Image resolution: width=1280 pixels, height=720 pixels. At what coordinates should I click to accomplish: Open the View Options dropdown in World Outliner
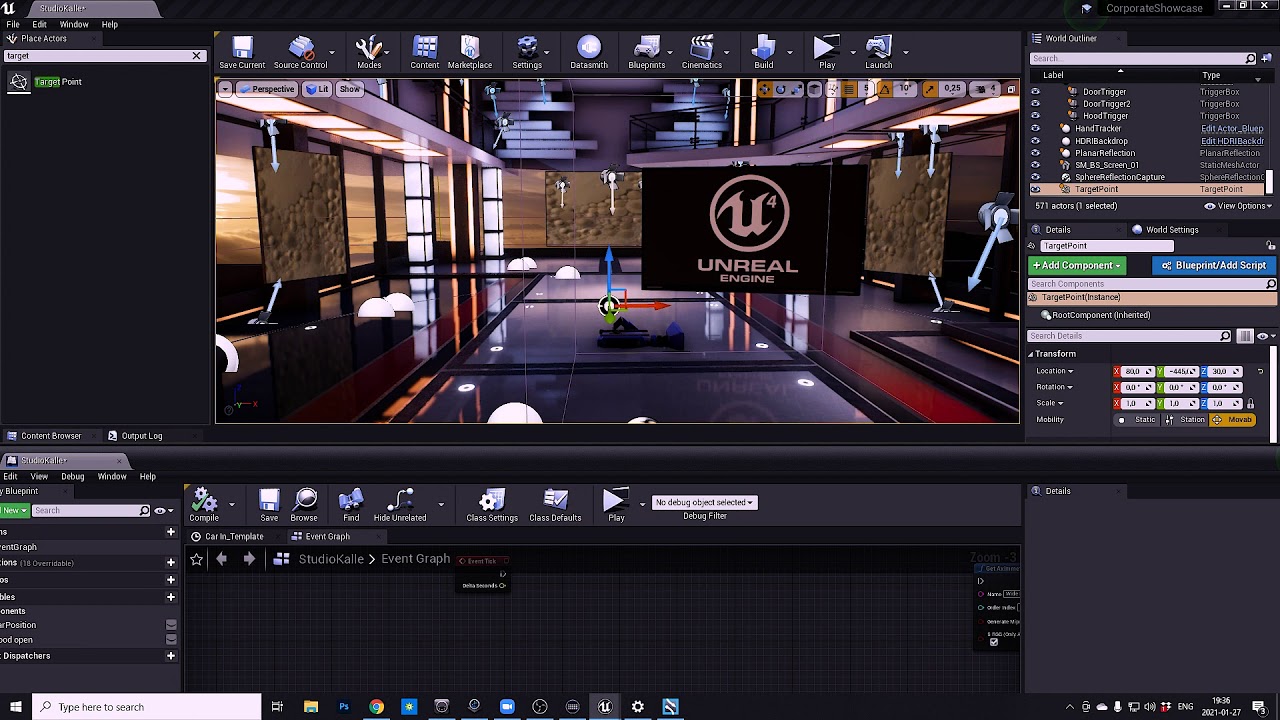(1238, 206)
